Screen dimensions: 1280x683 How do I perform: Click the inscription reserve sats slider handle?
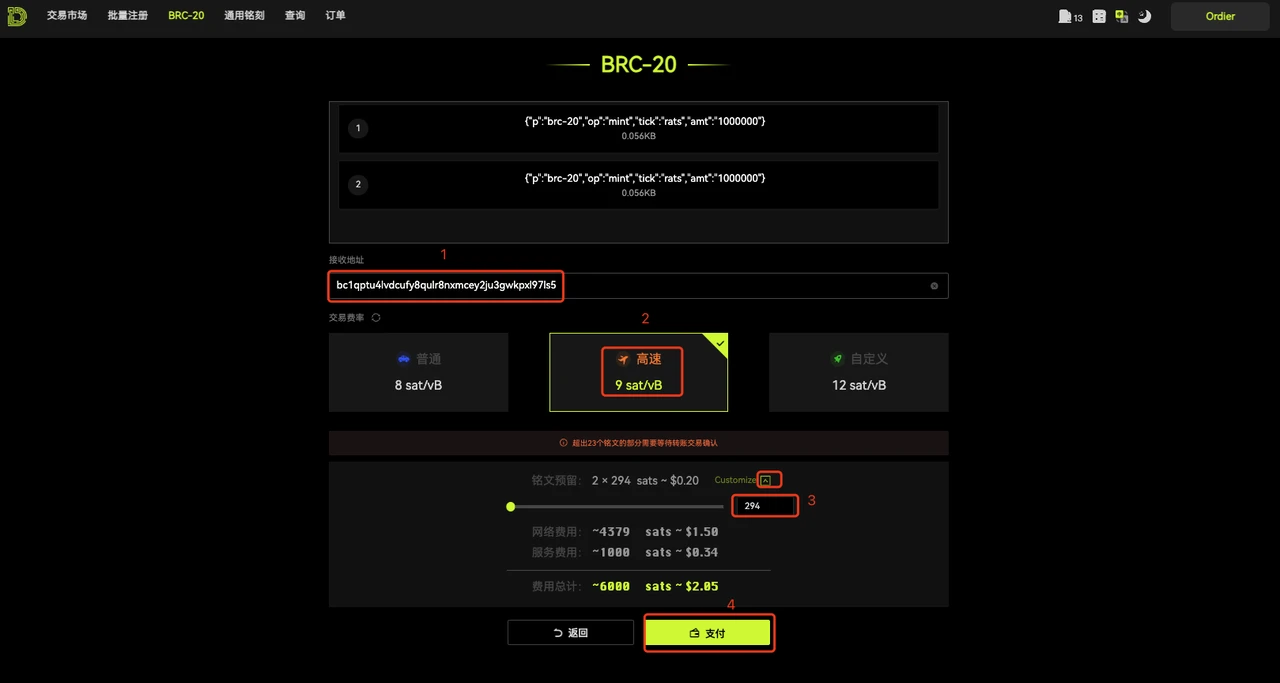tap(511, 507)
